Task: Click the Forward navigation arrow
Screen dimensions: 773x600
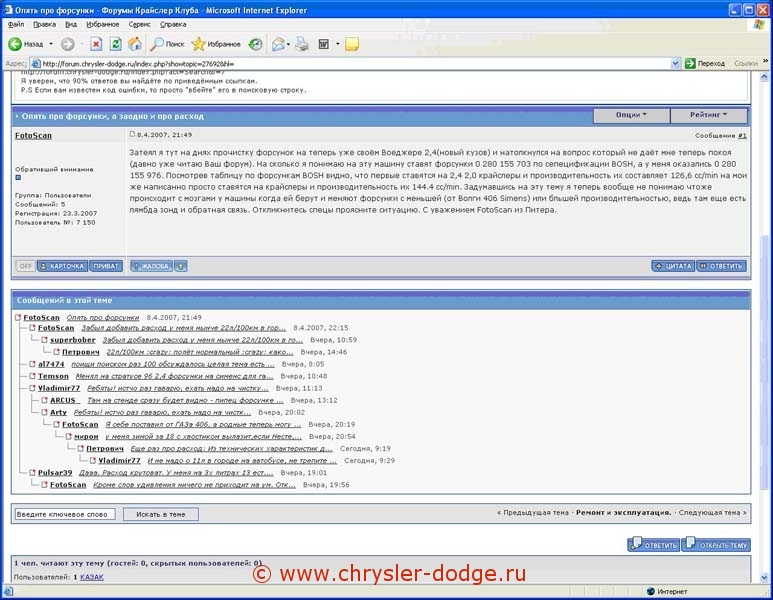Action: pos(68,44)
